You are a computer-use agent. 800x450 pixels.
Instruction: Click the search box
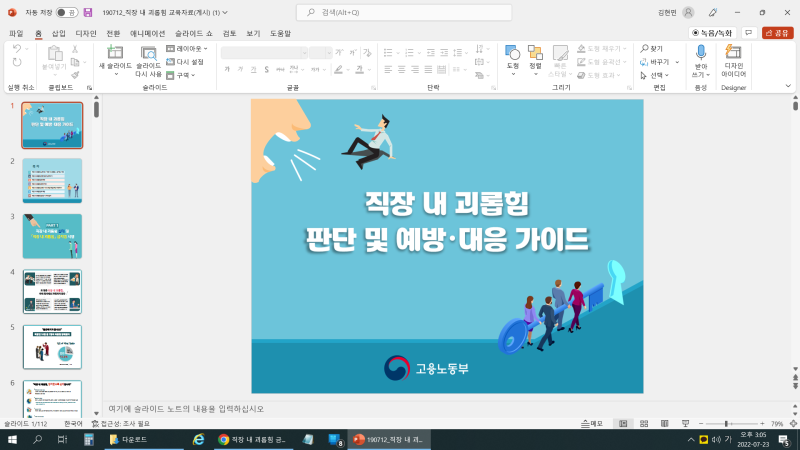point(404,12)
